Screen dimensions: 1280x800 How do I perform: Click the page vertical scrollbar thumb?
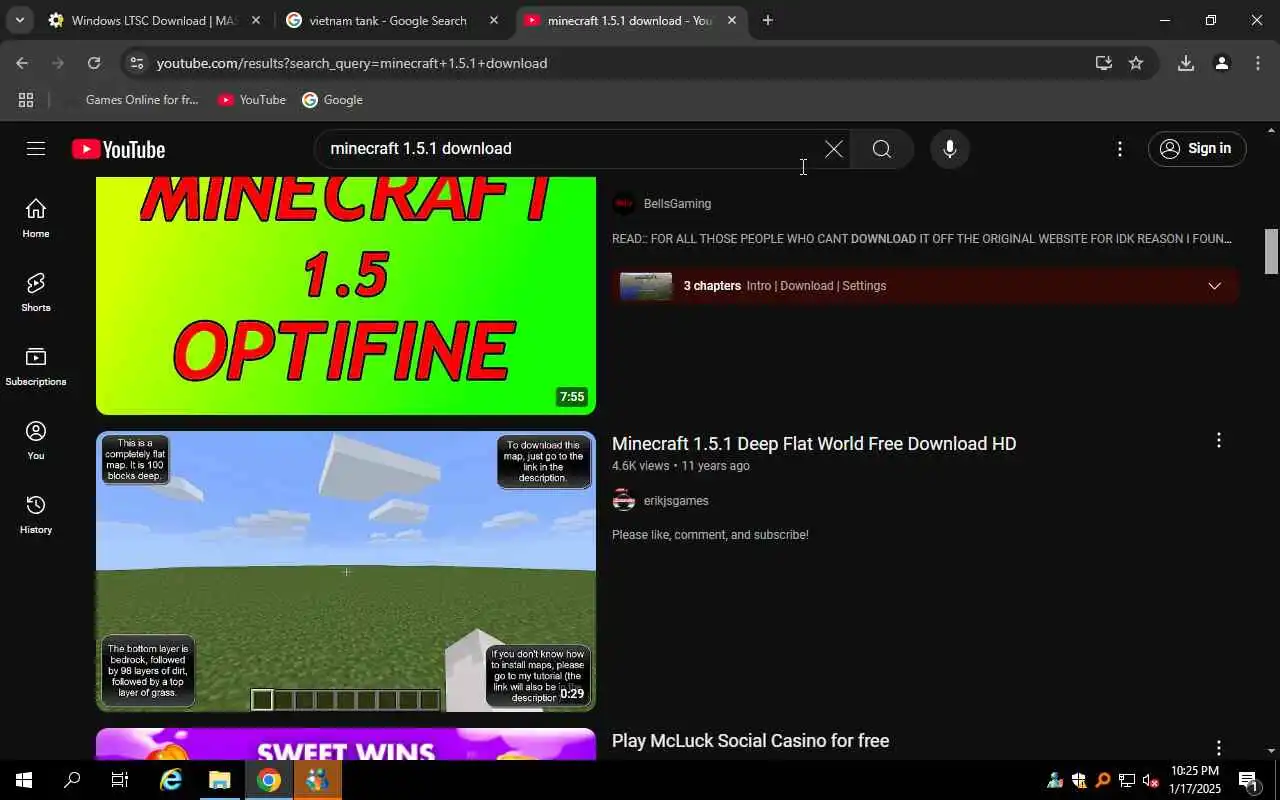tap(1272, 251)
